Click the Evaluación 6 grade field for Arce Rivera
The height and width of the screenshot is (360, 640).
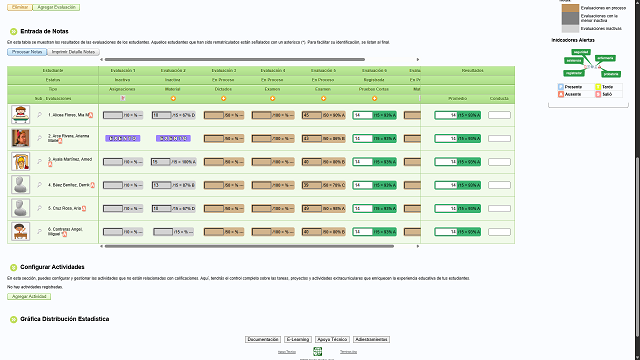coord(362,139)
